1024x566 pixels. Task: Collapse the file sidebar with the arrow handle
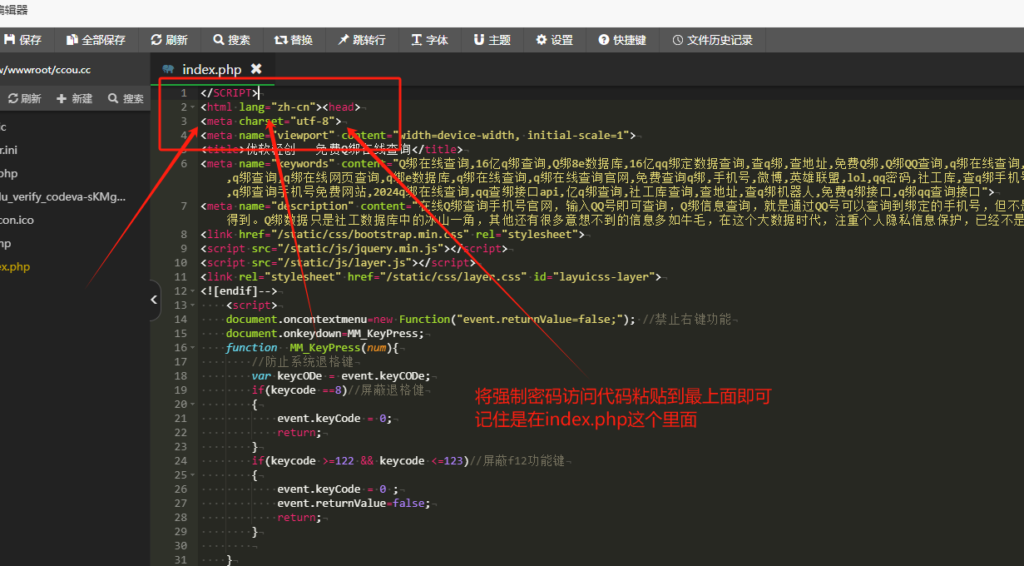tap(155, 299)
